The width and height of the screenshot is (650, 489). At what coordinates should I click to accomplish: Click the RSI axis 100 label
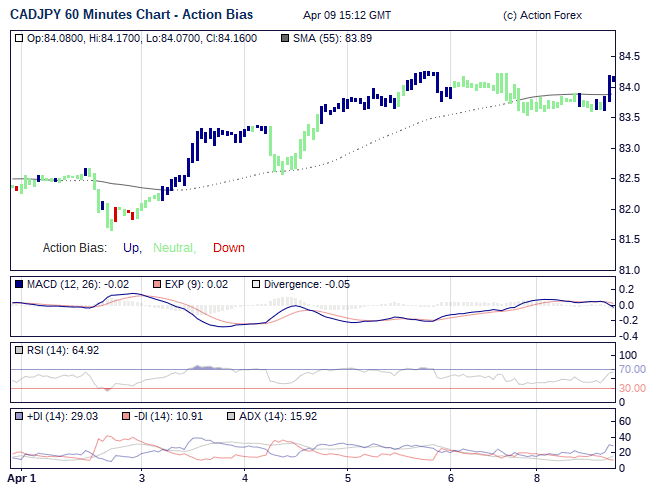(628, 355)
